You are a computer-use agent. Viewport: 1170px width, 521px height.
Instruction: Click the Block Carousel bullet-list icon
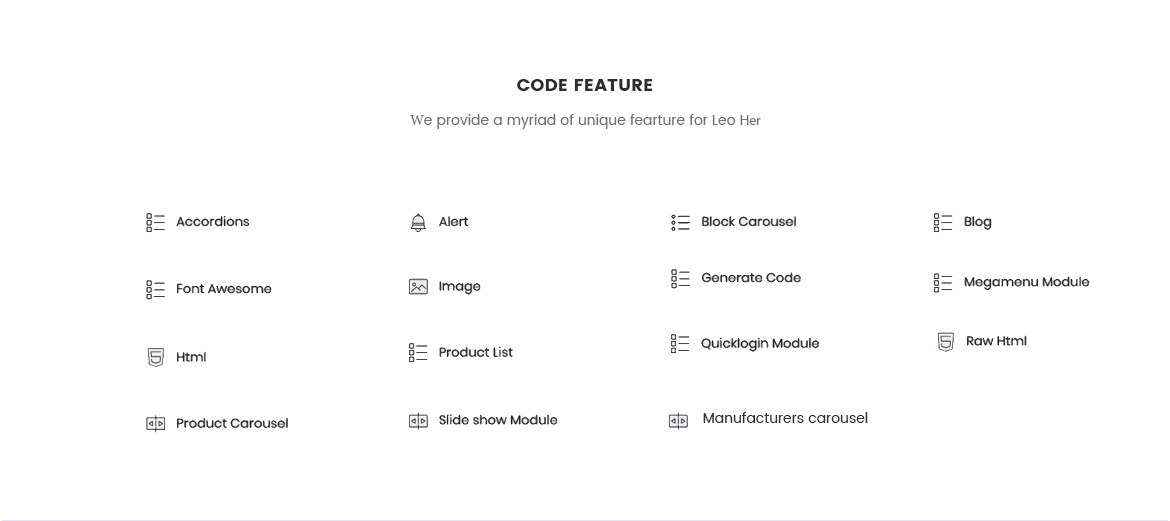(681, 222)
